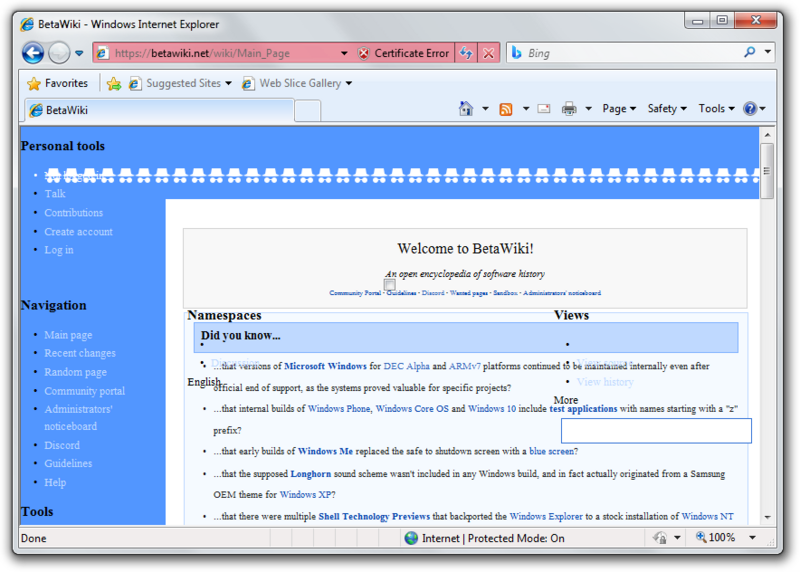Open the Favorites center
The width and height of the screenshot is (800, 572).
tap(57, 83)
